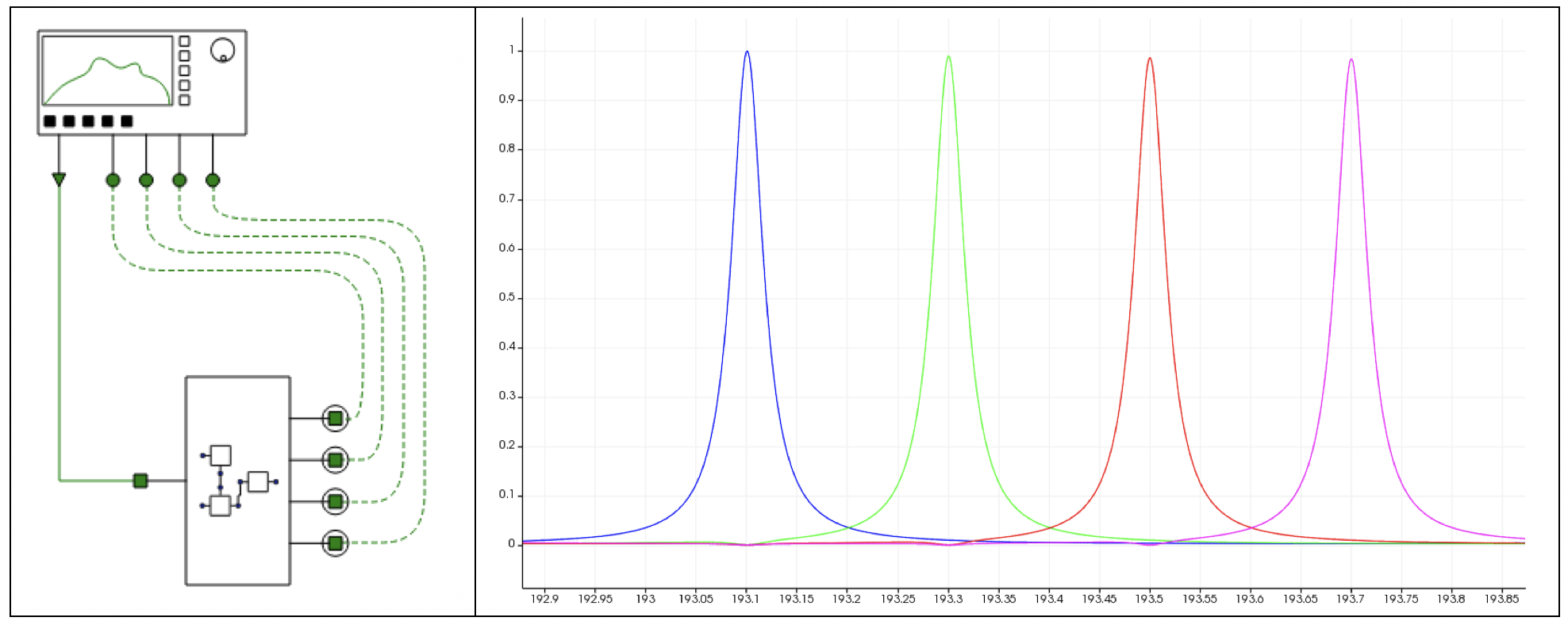Screen dimensions: 1568x625
Task: Click the x-axis label 193.8
Action: 1451,599
